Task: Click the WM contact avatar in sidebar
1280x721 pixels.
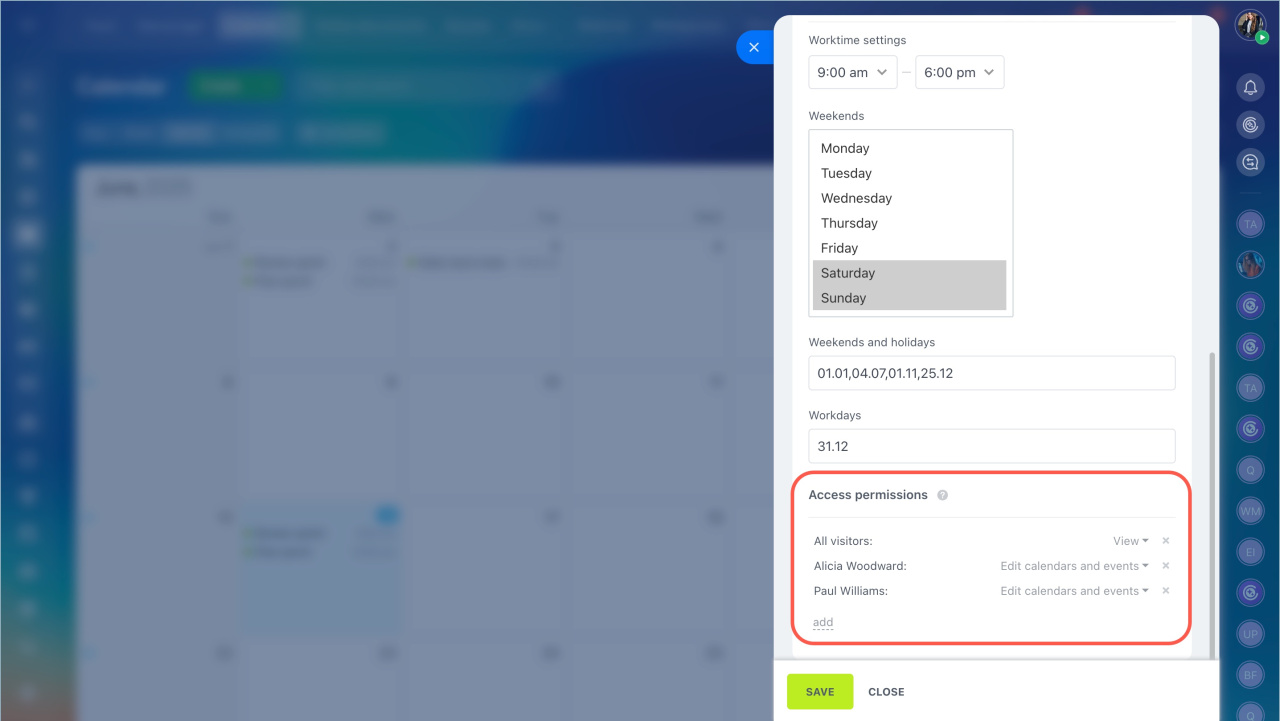Action: point(1250,511)
